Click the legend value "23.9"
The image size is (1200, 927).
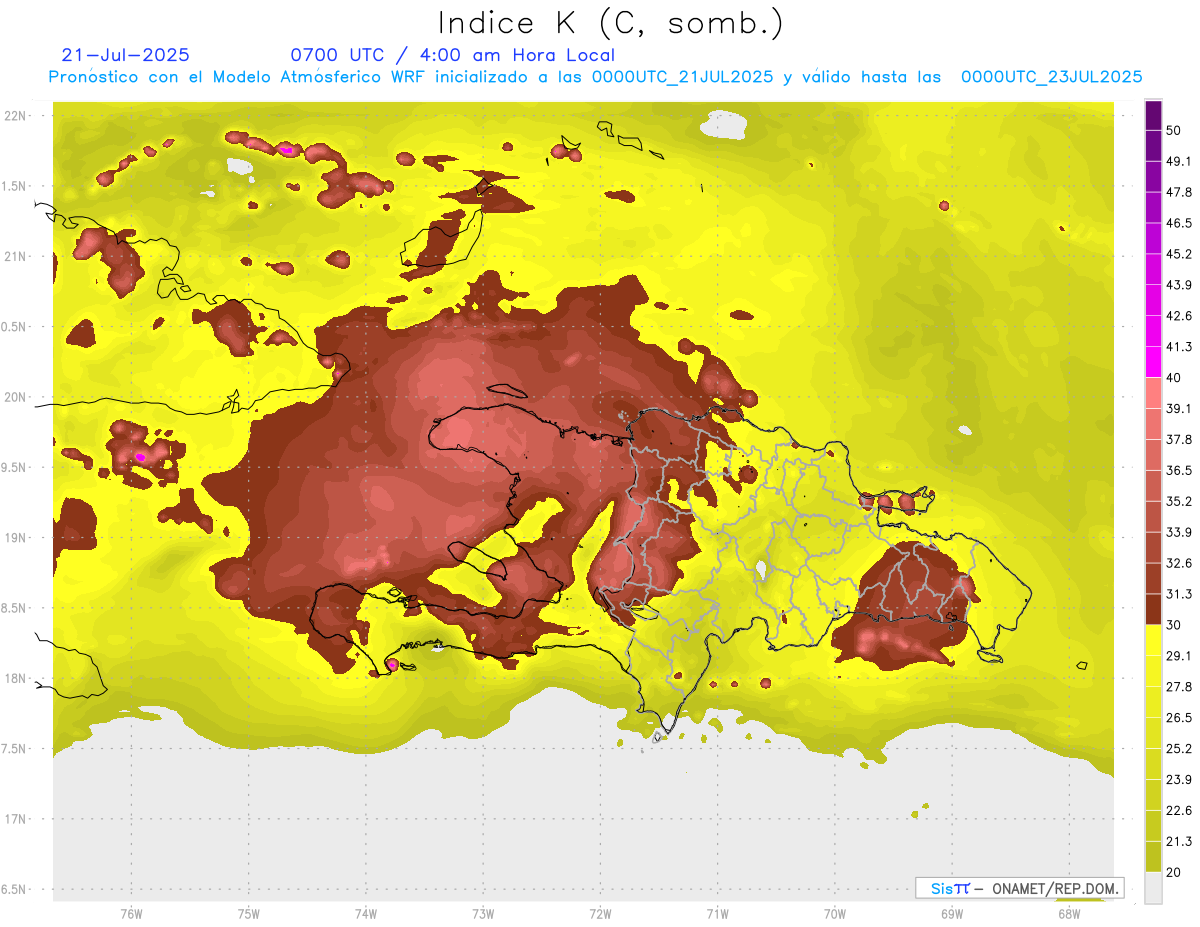click(1179, 779)
